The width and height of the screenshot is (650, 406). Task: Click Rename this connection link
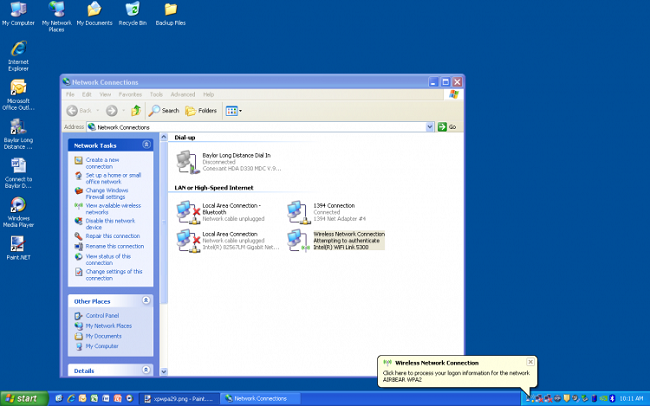115,246
